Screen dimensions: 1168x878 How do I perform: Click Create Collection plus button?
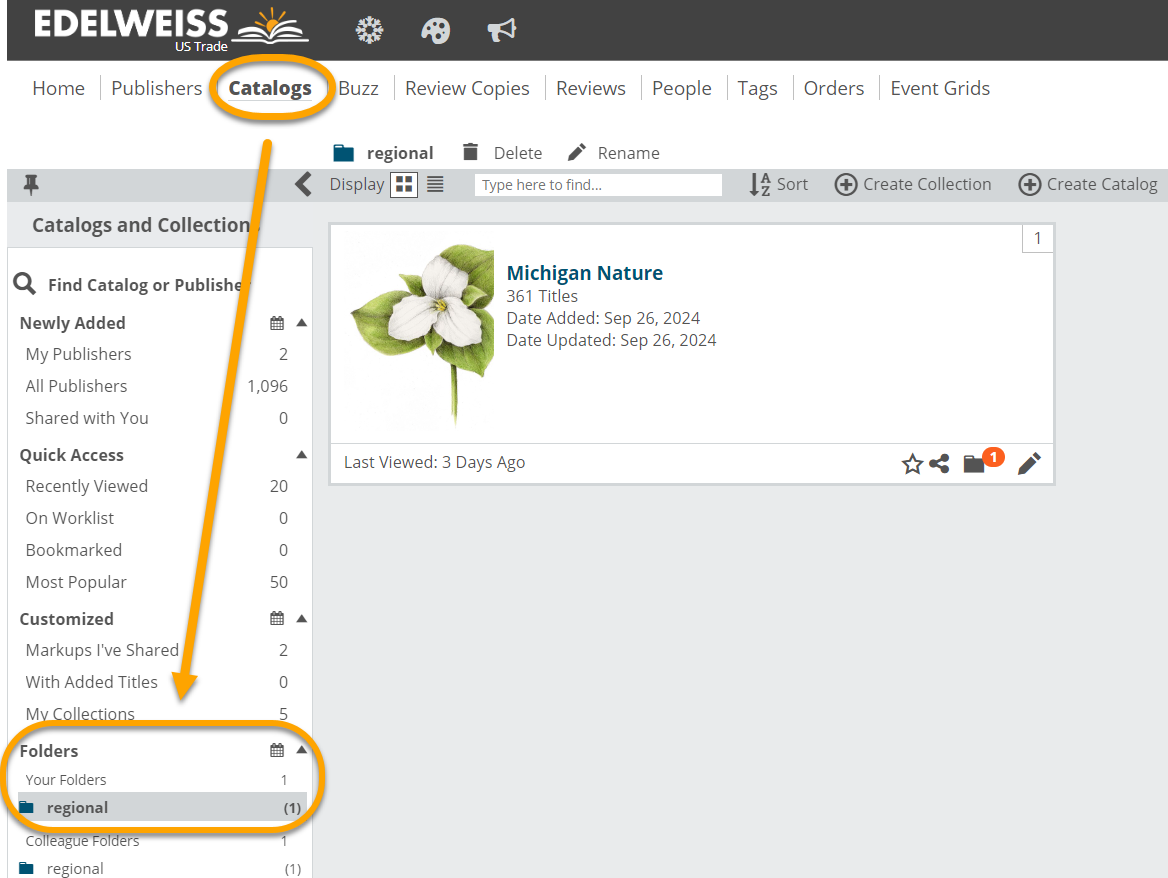click(x=912, y=185)
